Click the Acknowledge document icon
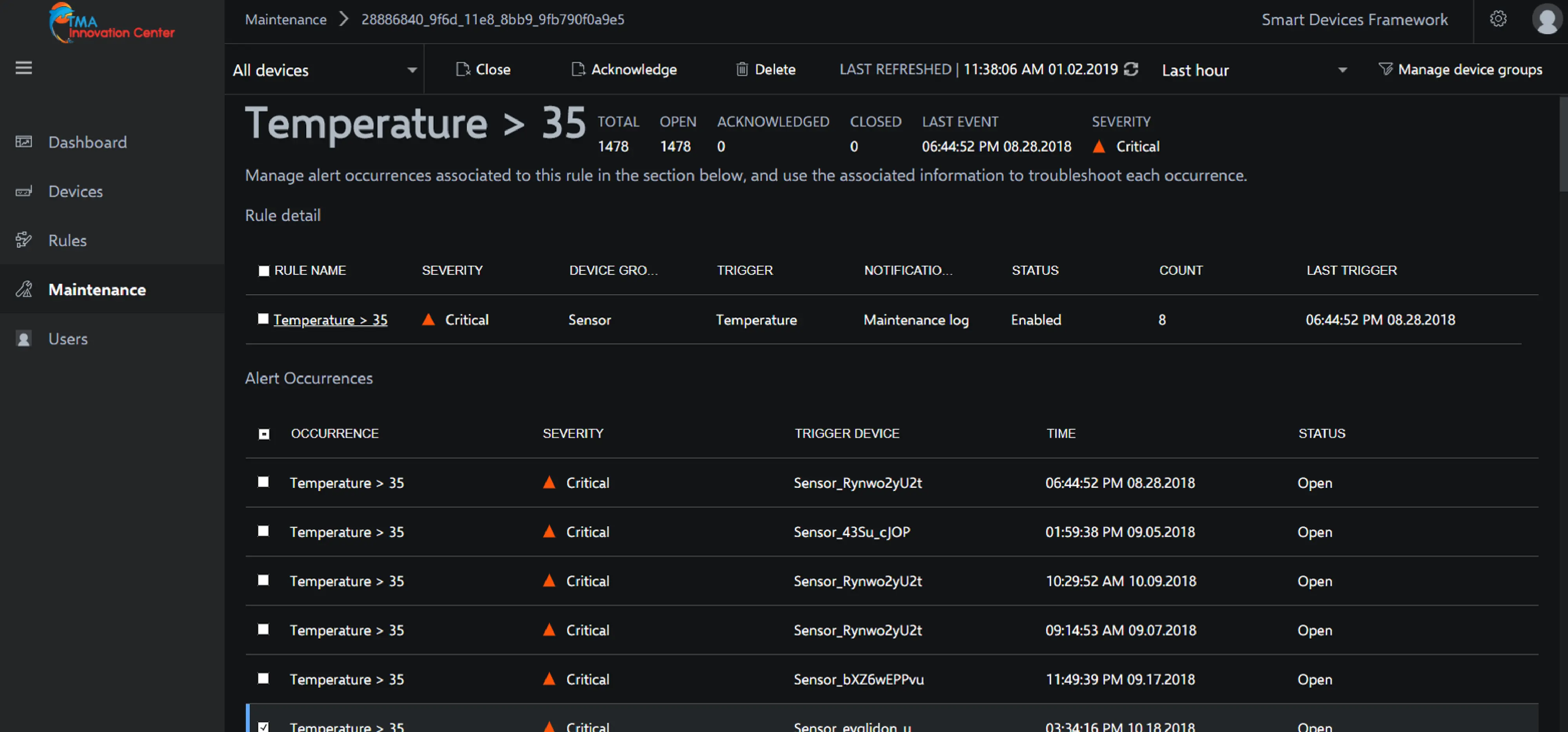This screenshot has width=1568, height=732. pyautogui.click(x=578, y=69)
